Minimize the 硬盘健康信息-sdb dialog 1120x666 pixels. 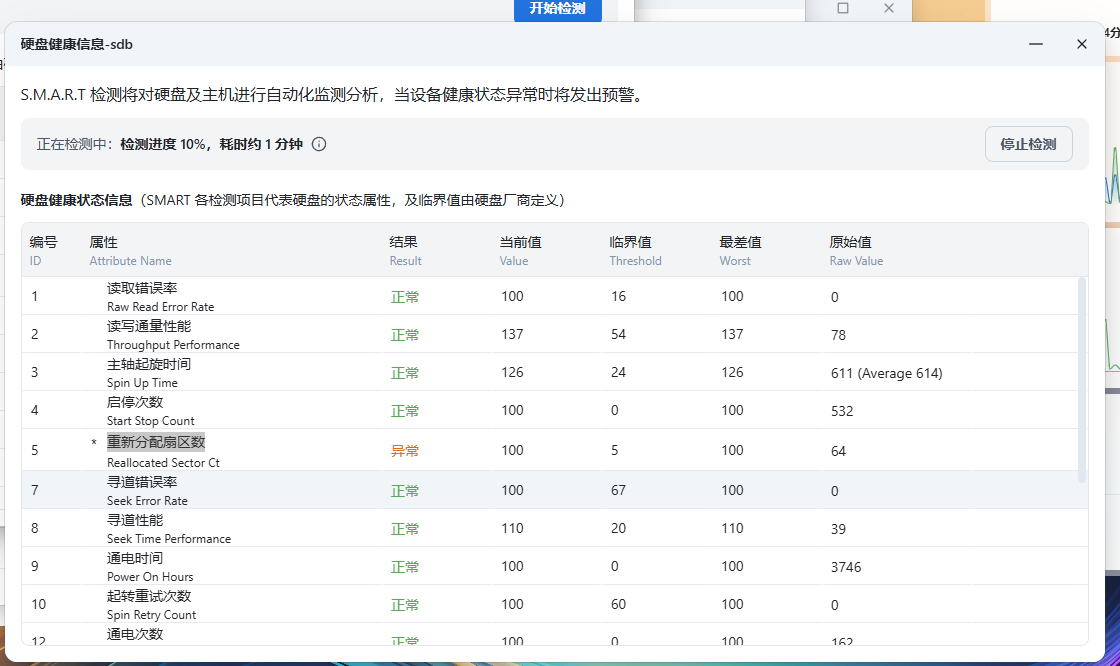click(1036, 44)
